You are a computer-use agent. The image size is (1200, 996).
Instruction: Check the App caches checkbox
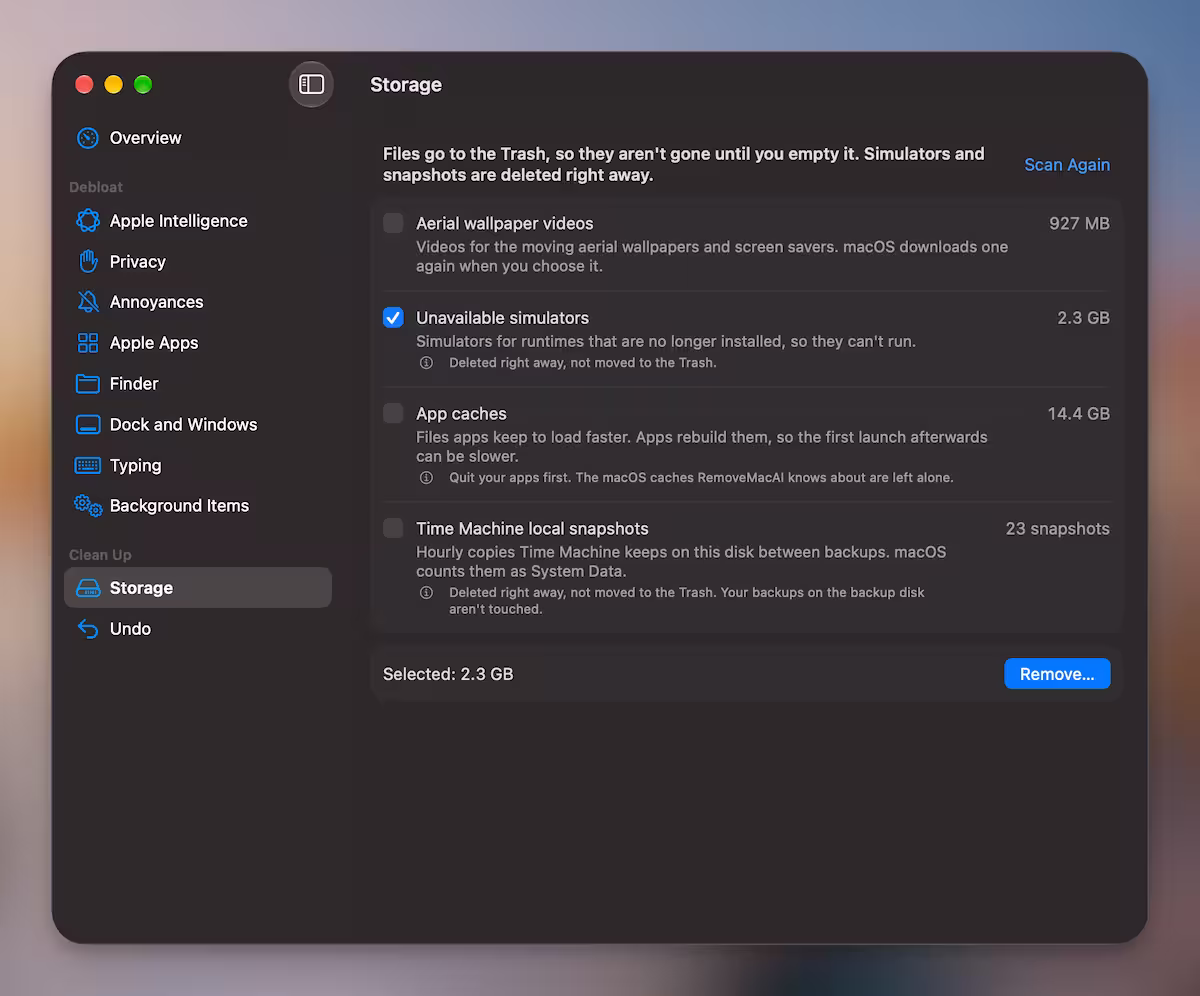pyautogui.click(x=393, y=413)
